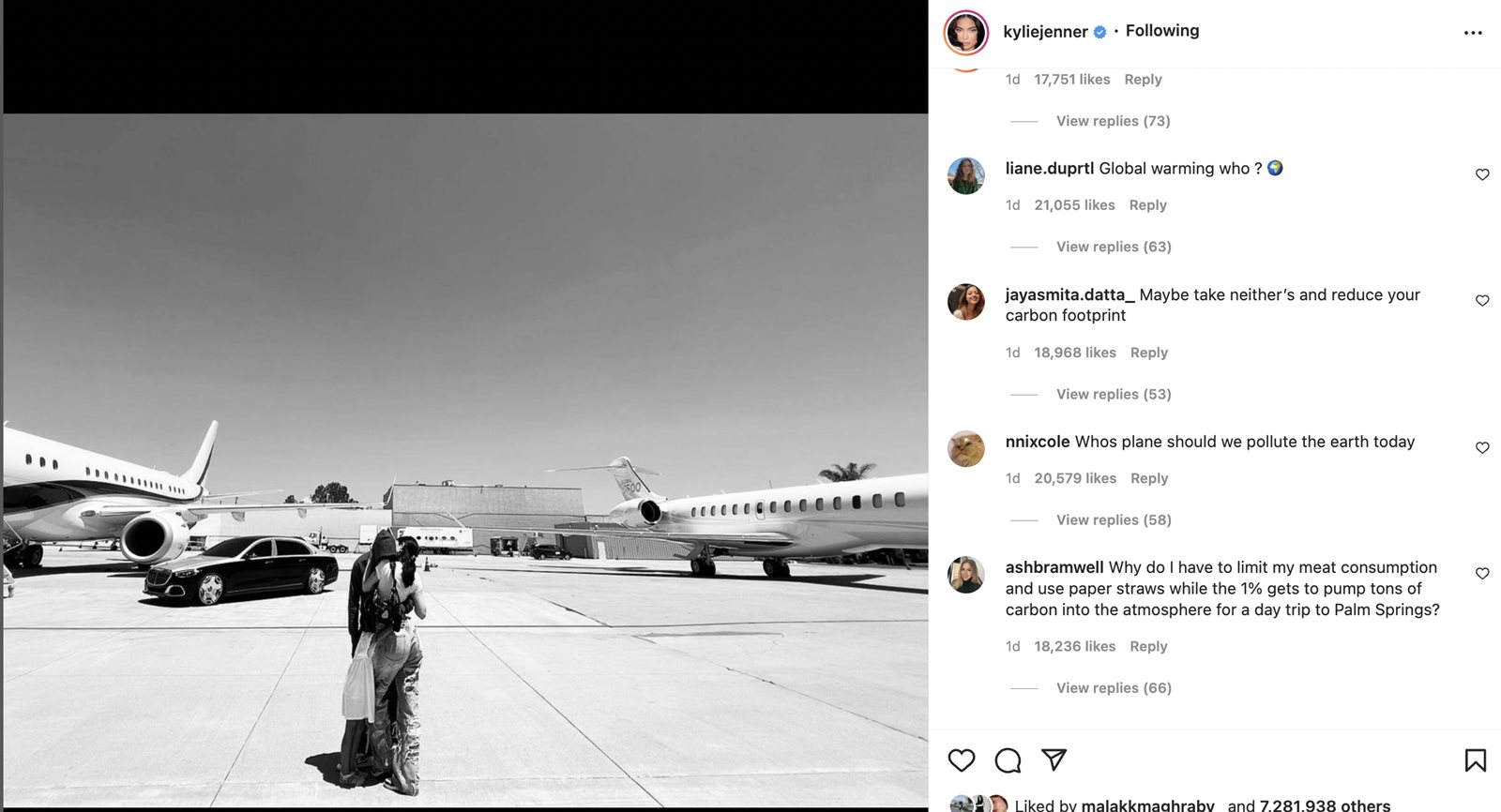Screen dimensions: 1501x812
Task: View the 7,281,938 others who liked
Action: point(1325,804)
